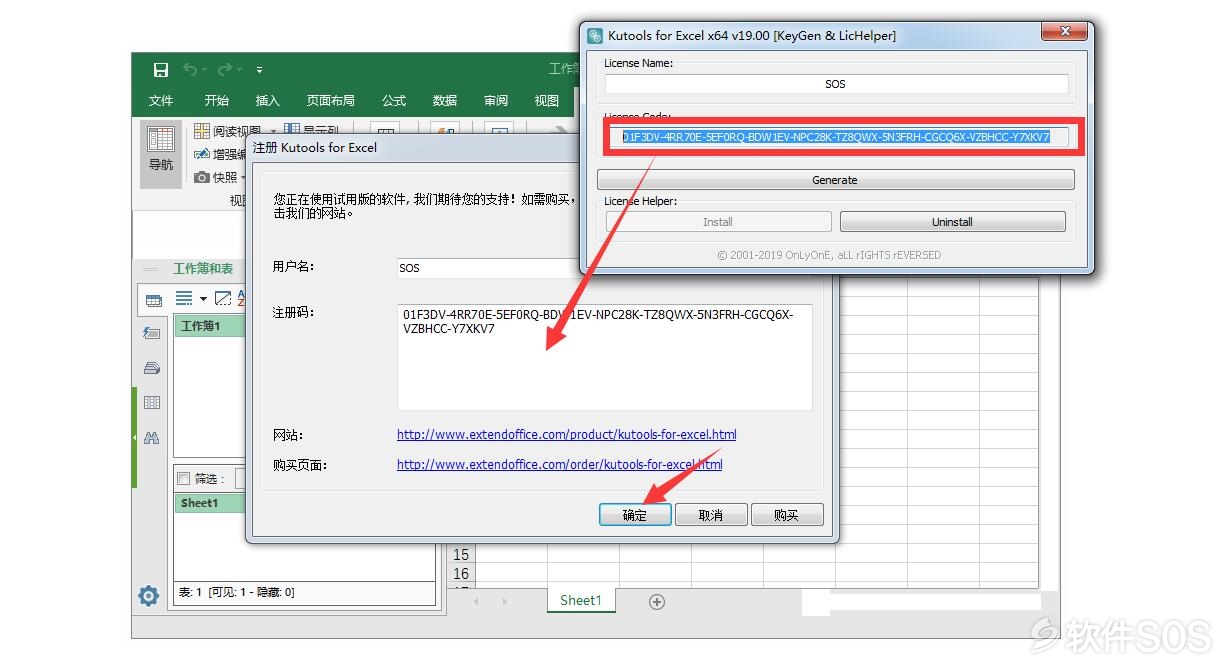
Task: Switch to the 视图 ribbon tab
Action: pyautogui.click(x=547, y=101)
